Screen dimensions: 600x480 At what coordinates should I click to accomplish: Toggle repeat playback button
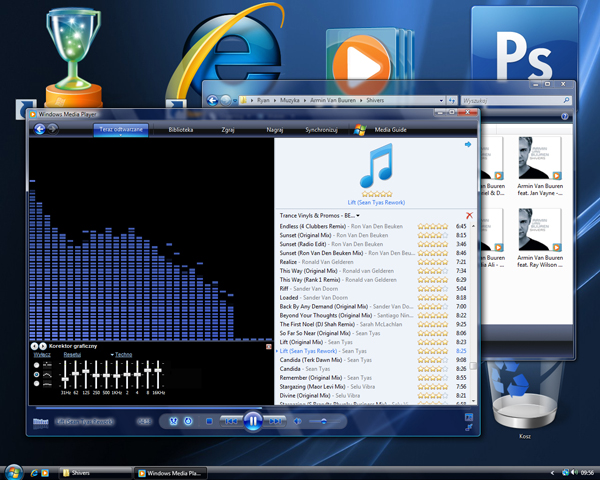point(188,421)
